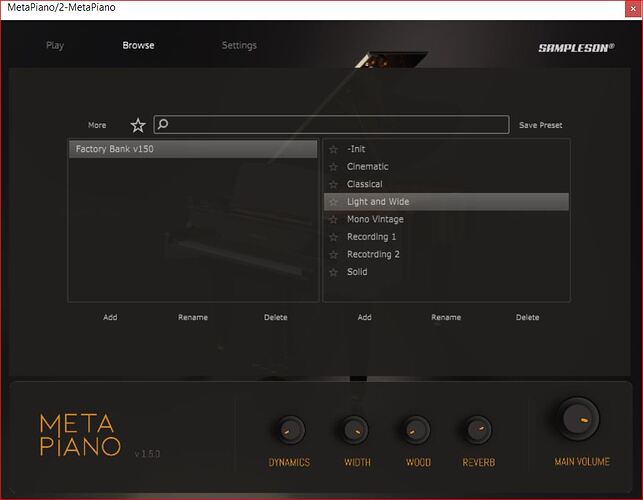Viewport: 643px width, 500px height.
Task: Load the Recording 1 preset
Action: point(446,237)
